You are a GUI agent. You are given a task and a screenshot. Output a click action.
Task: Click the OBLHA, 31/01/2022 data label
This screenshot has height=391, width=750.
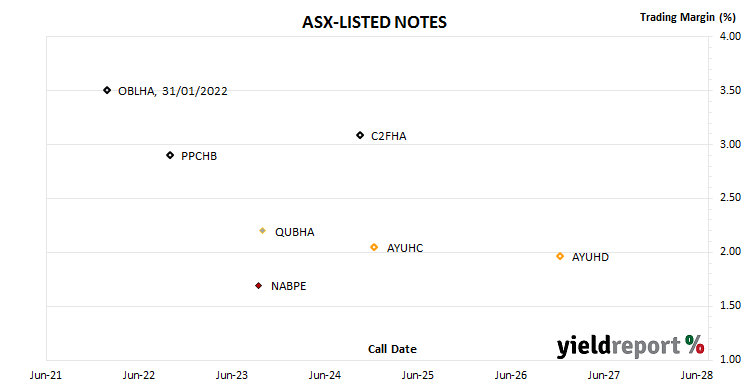pyautogui.click(x=173, y=91)
